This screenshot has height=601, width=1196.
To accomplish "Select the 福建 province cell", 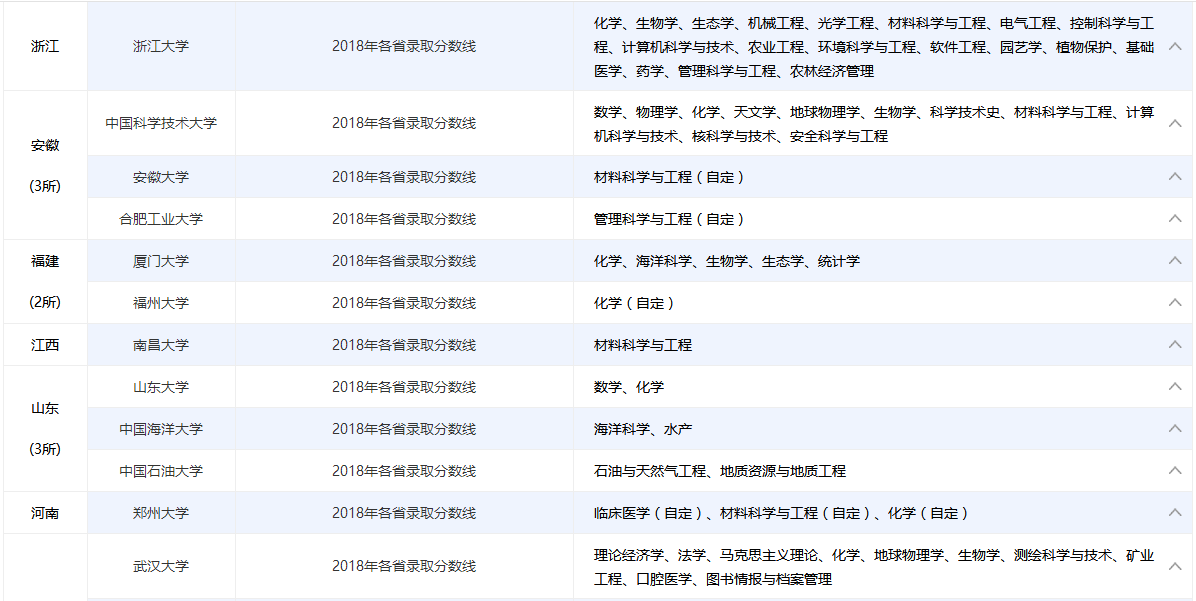I will pos(45,281).
